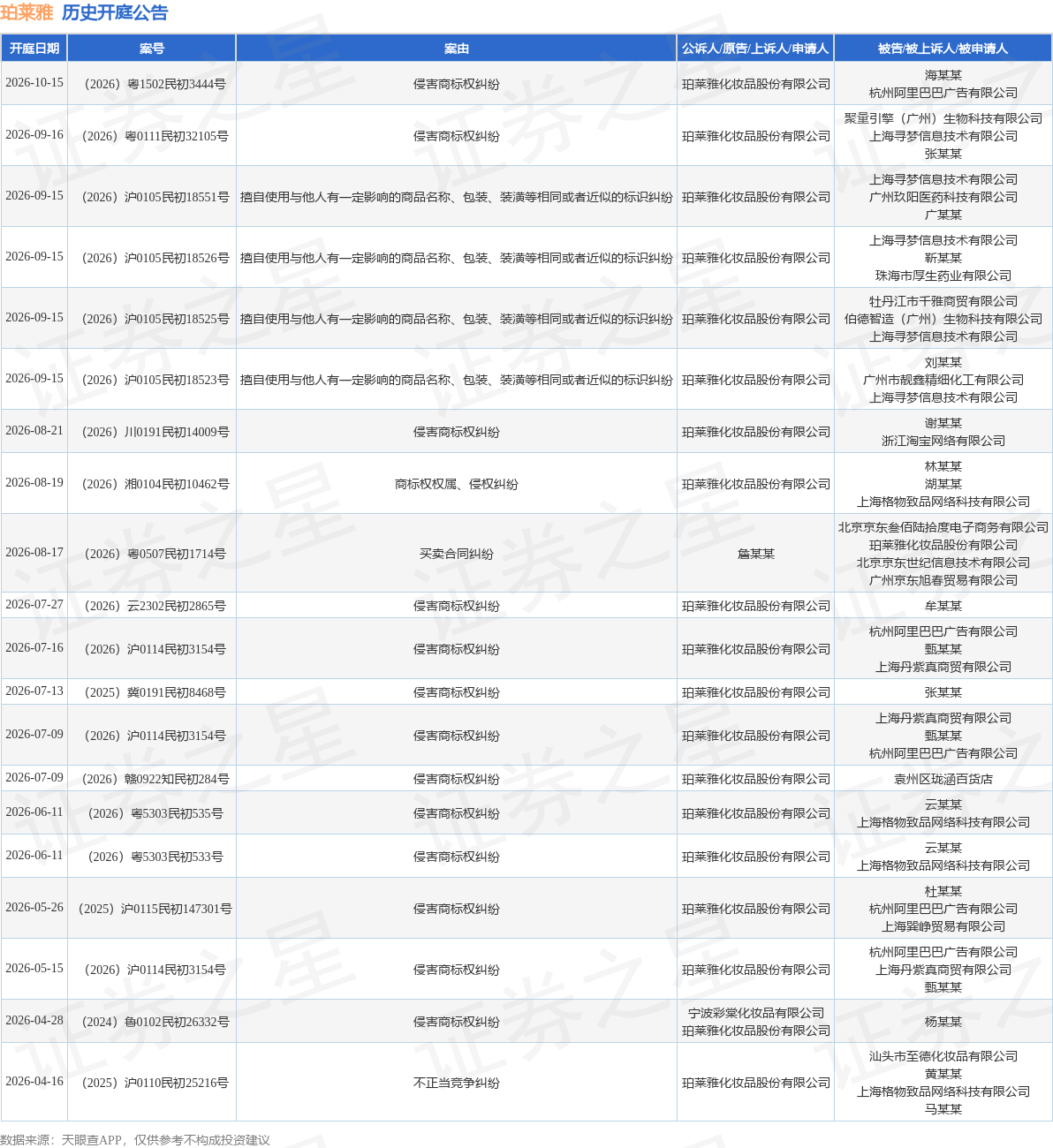
Task: Click the 历史开庭公告 heading
Action: pos(115,13)
